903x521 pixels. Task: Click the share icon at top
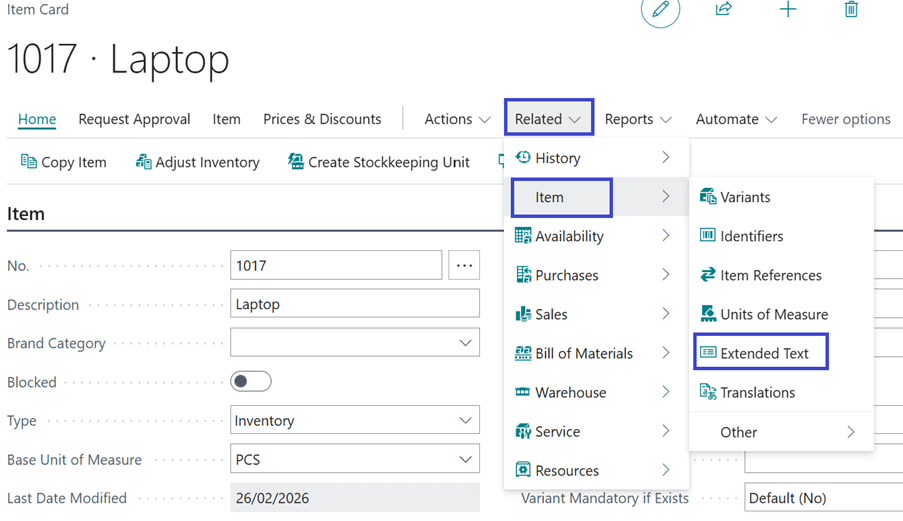[x=723, y=9]
